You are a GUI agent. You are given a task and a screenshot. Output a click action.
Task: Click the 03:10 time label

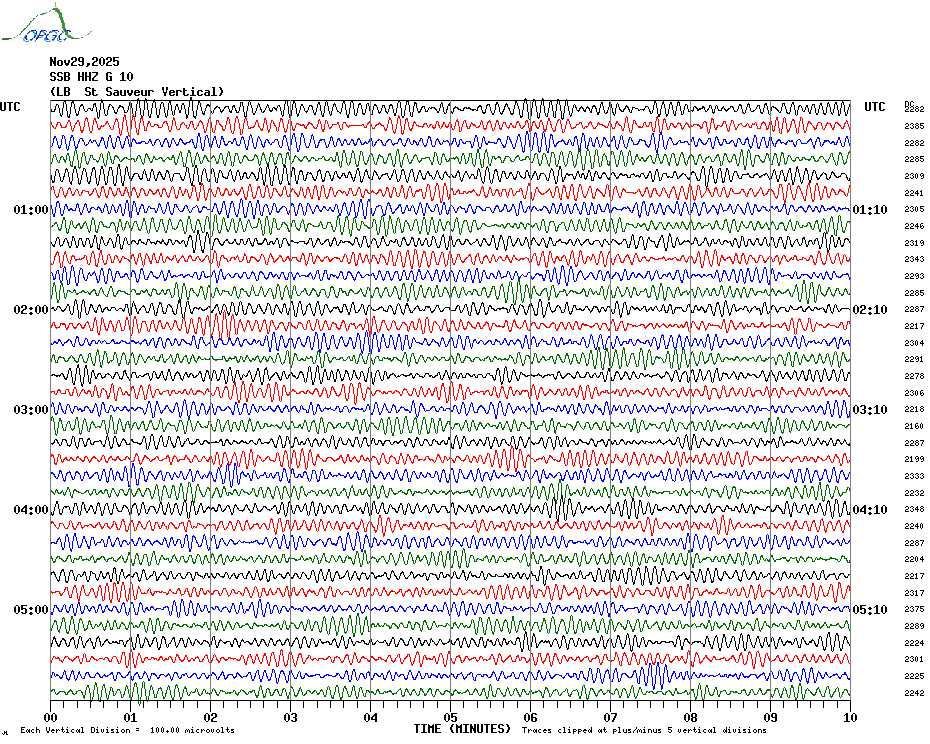(x=870, y=410)
